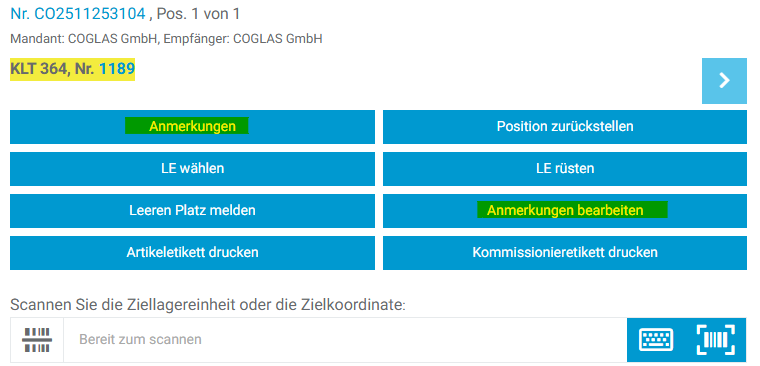Open order number CO2511253104 link
This screenshot has width=760, height=366.
78,14
